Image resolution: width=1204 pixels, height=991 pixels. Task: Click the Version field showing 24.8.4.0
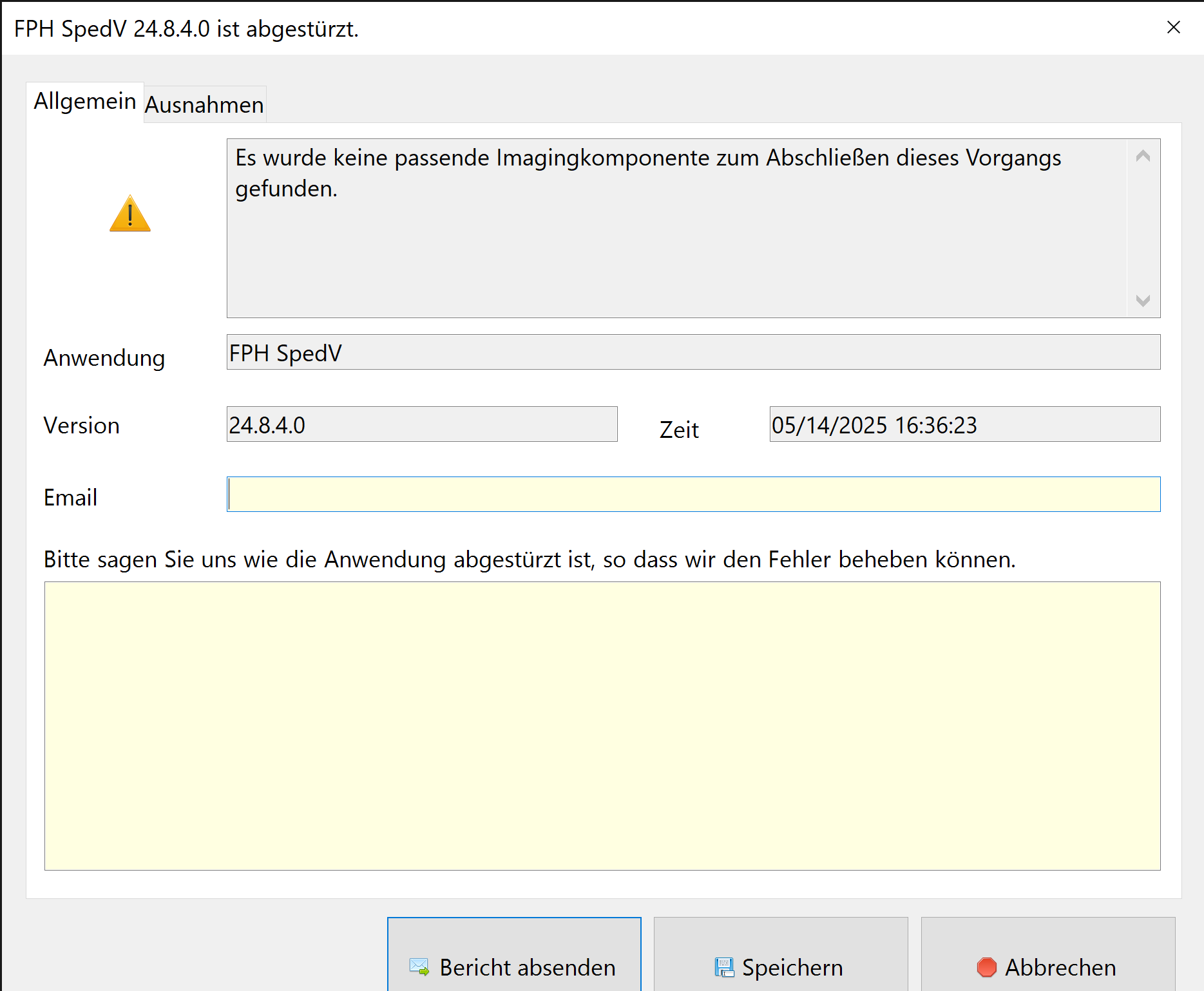422,424
